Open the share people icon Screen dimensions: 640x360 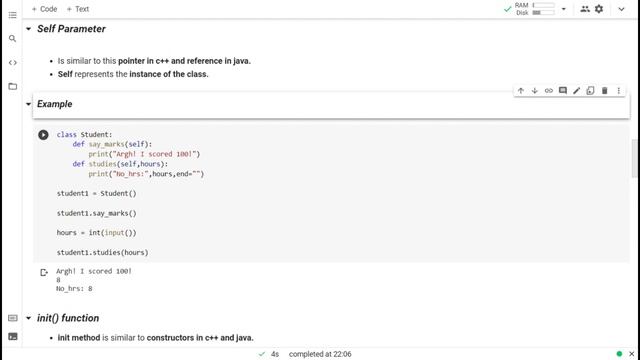[x=585, y=9]
